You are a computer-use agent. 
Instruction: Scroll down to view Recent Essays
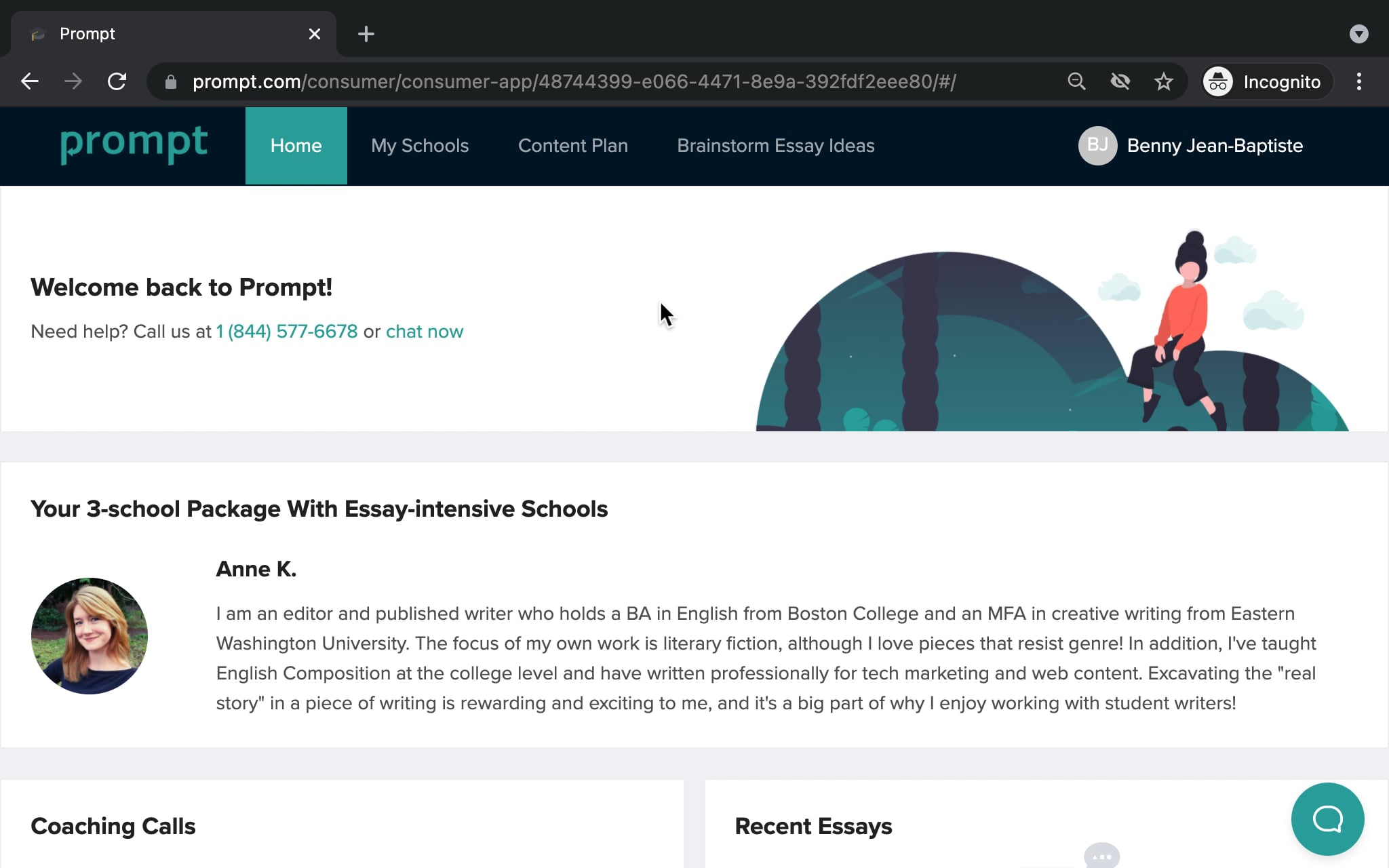813,826
